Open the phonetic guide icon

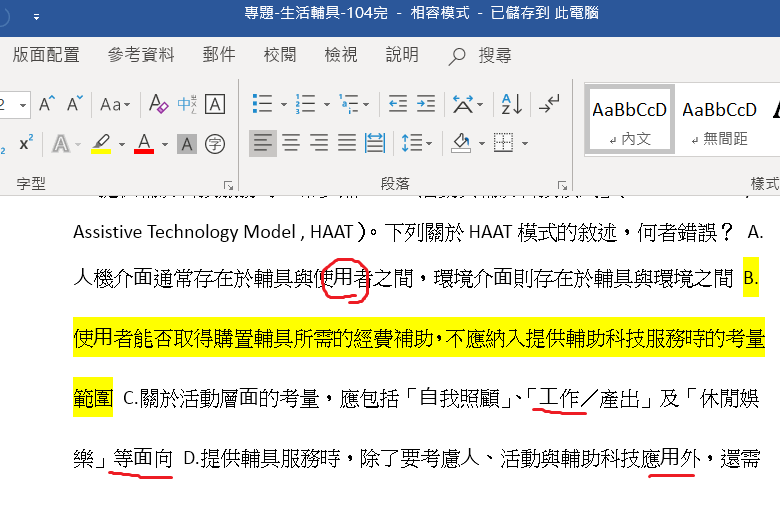point(187,104)
